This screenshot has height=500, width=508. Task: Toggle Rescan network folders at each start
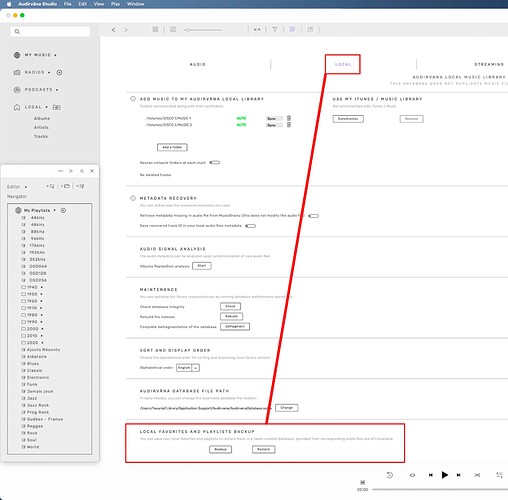[x=215, y=163]
